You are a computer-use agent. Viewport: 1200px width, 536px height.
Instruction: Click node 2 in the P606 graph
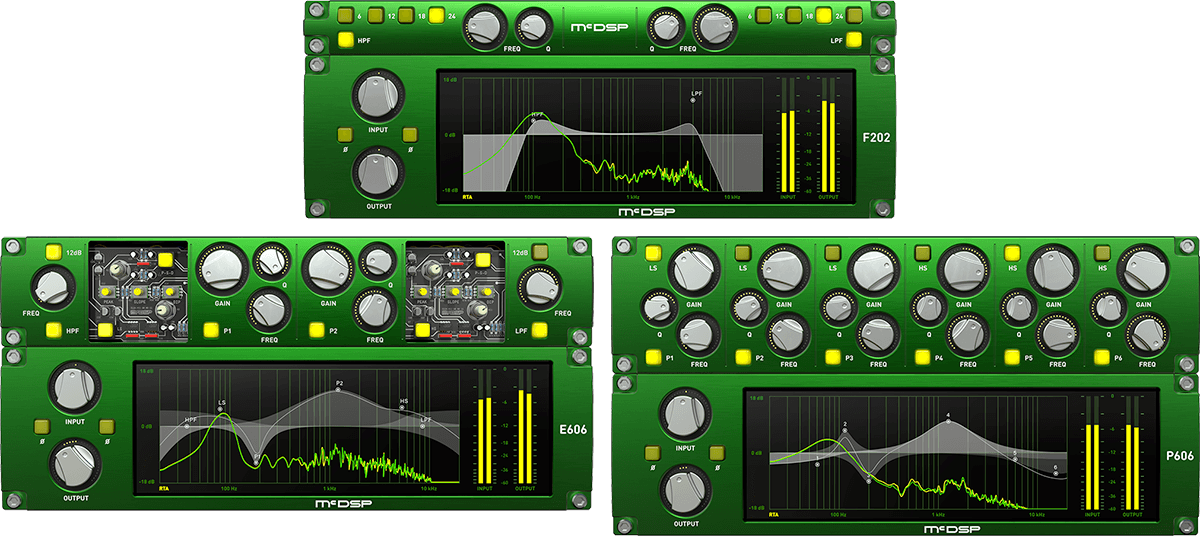846,430
